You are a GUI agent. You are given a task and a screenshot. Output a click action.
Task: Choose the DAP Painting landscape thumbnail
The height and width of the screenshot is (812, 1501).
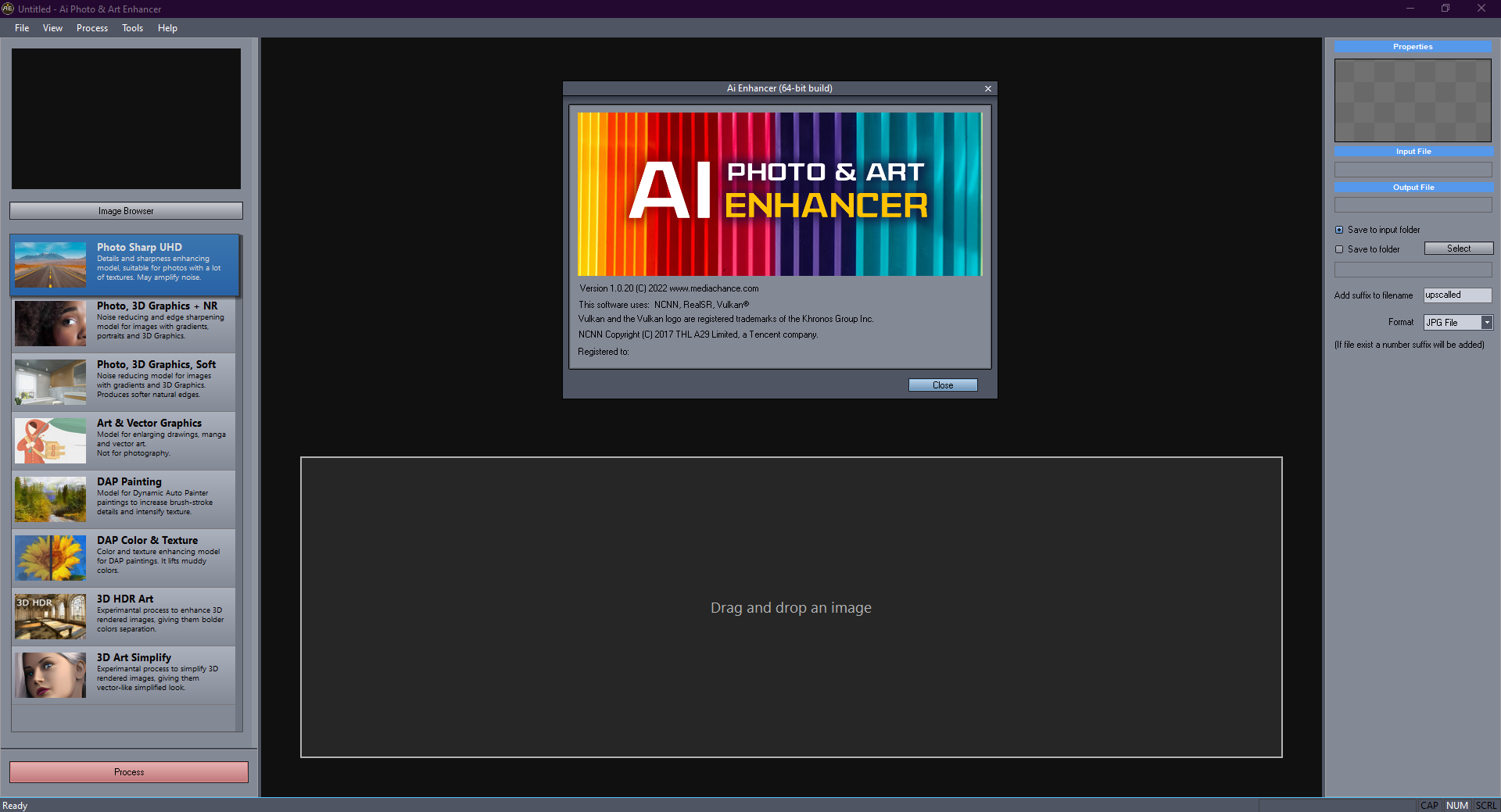point(50,499)
